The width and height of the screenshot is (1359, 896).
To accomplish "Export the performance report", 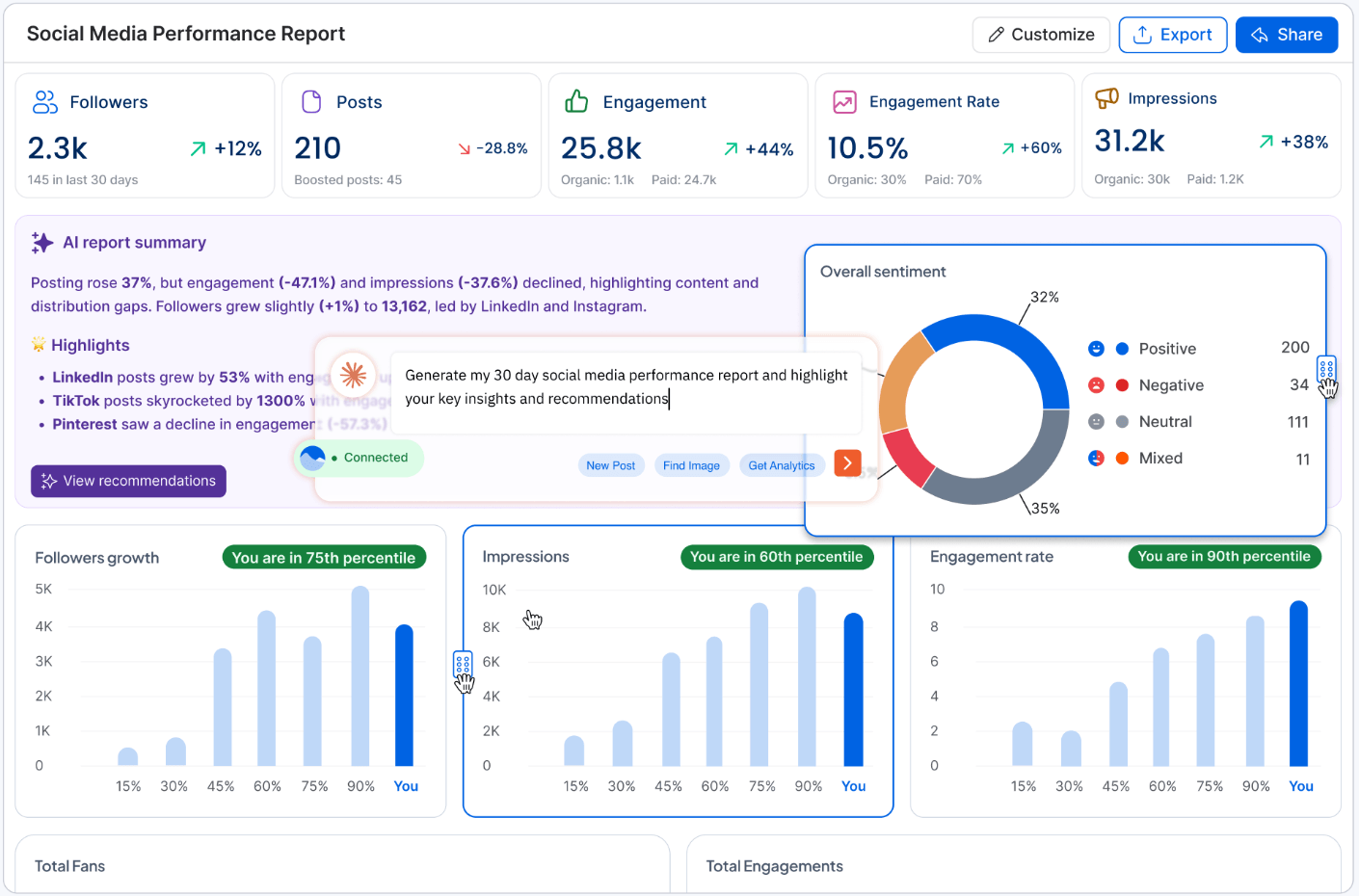I will 1172,35.
